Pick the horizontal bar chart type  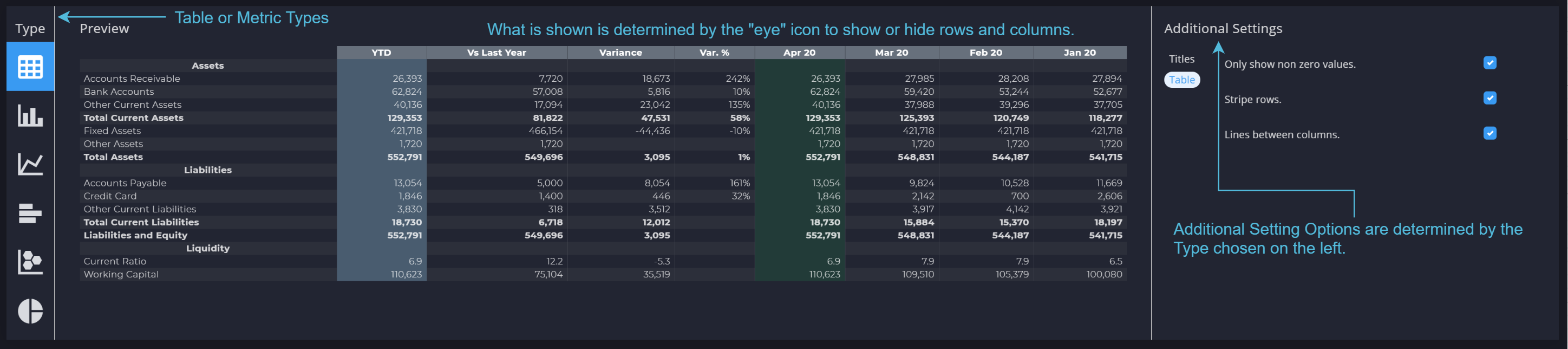pos(30,213)
